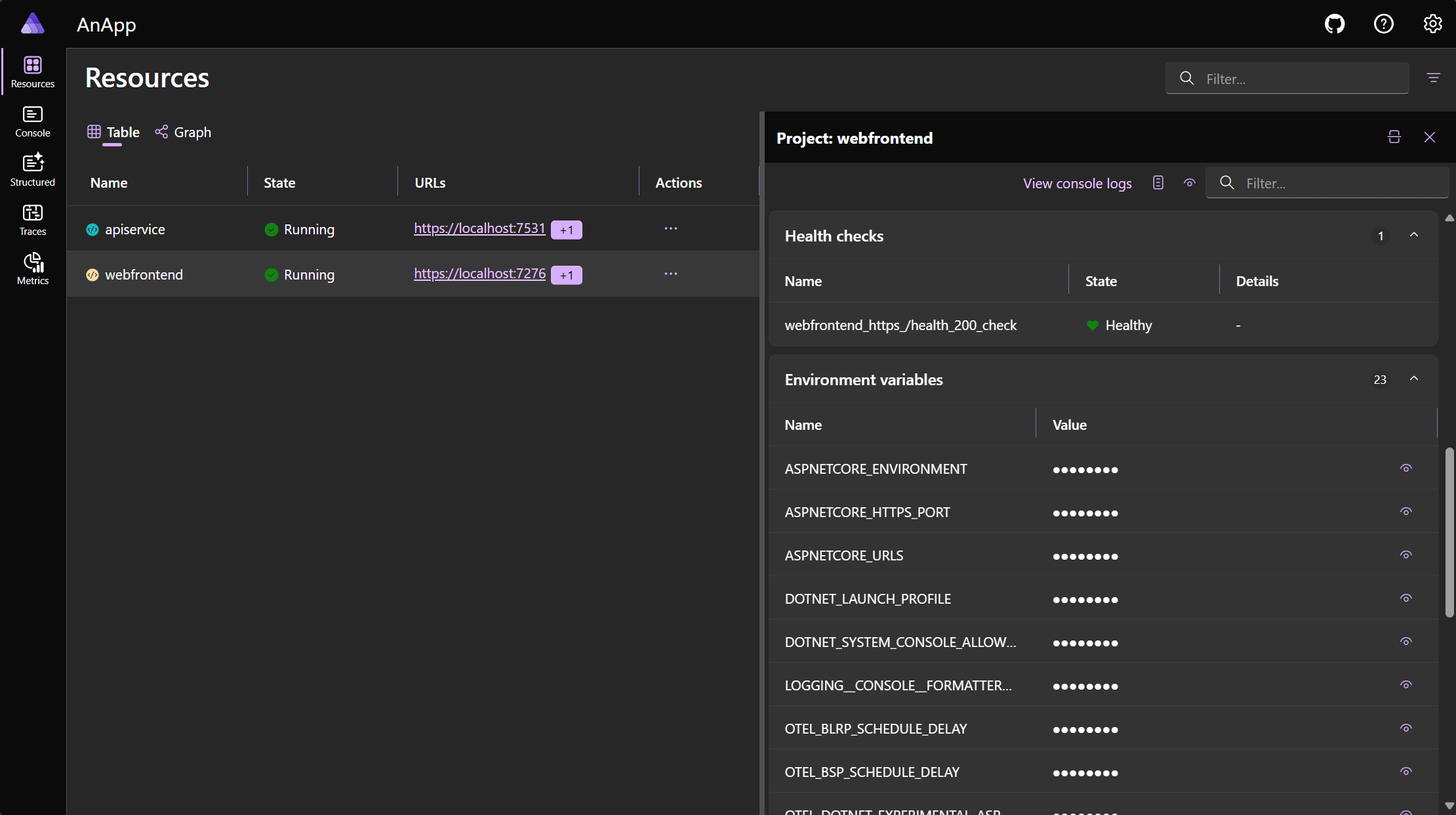Open the Console page from the sidebar
This screenshot has width=1456, height=815.
32,122
